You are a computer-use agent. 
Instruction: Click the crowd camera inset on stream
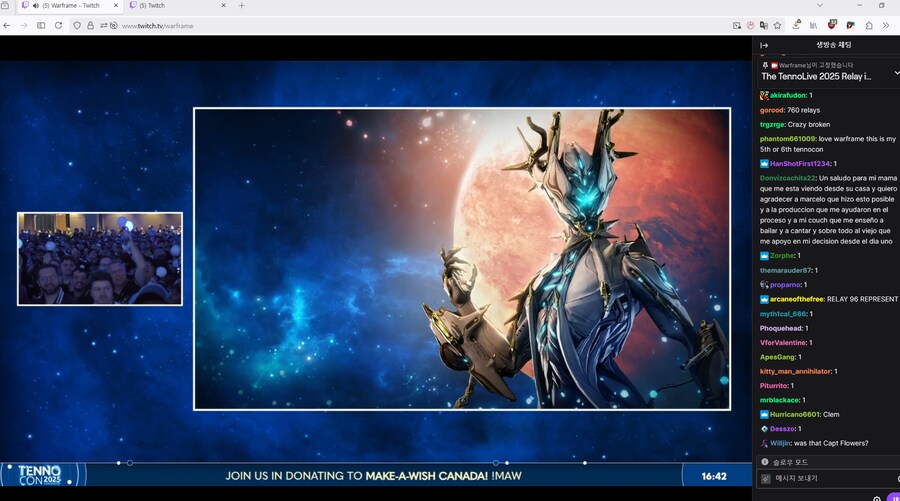pyautogui.click(x=100, y=259)
